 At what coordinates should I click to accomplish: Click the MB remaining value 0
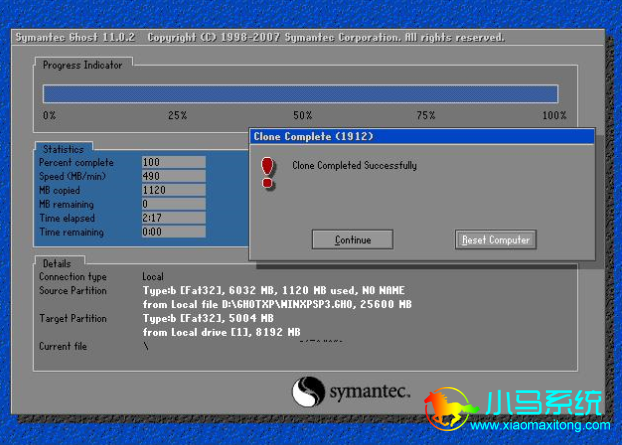tap(174, 204)
